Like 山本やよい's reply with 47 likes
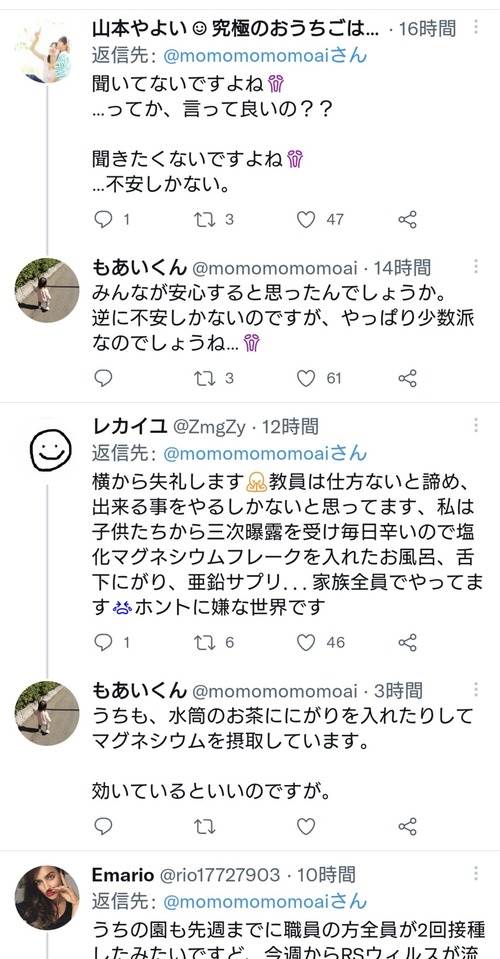 (306, 219)
